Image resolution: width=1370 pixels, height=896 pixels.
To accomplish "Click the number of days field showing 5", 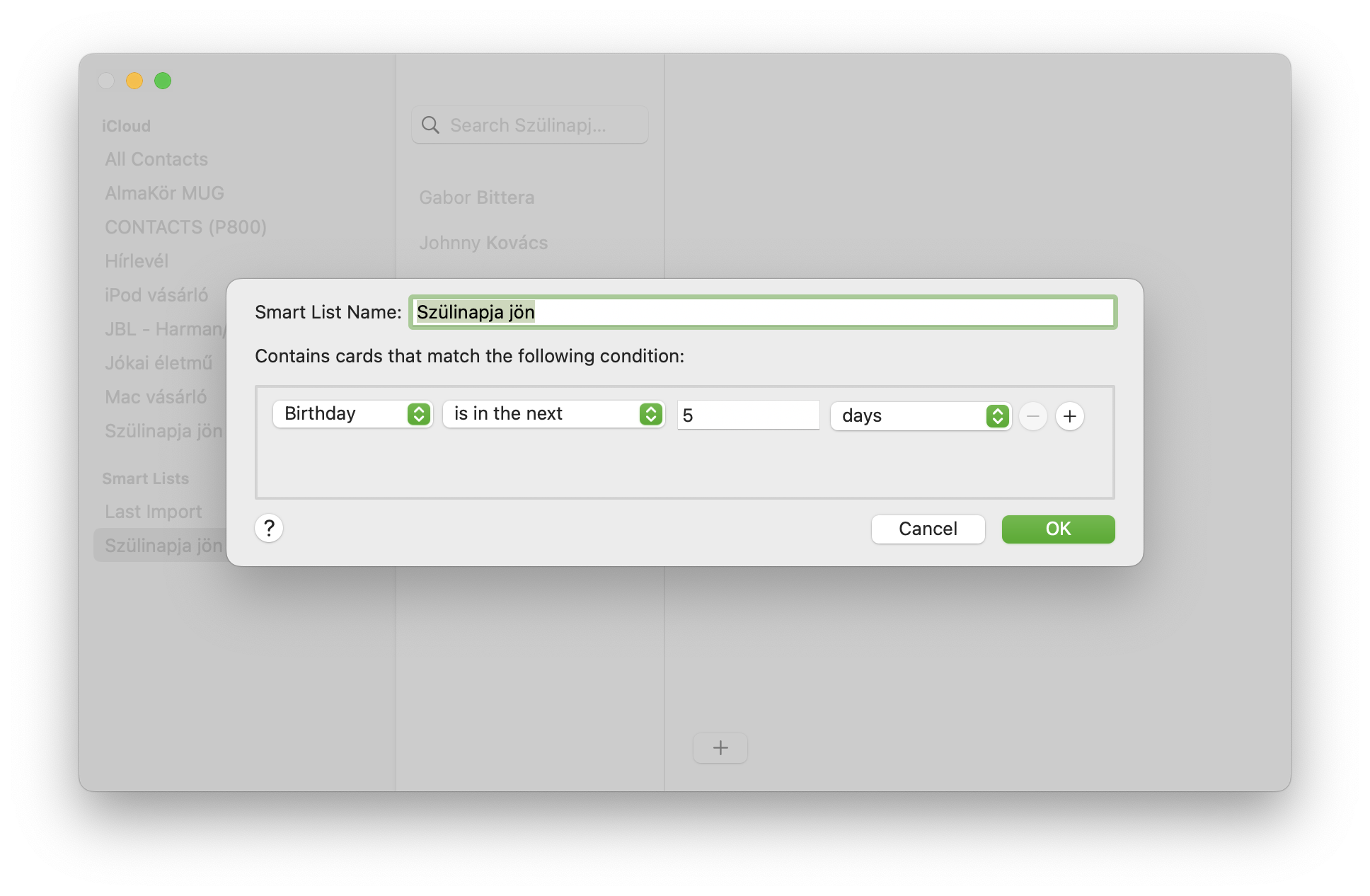I will pos(748,415).
